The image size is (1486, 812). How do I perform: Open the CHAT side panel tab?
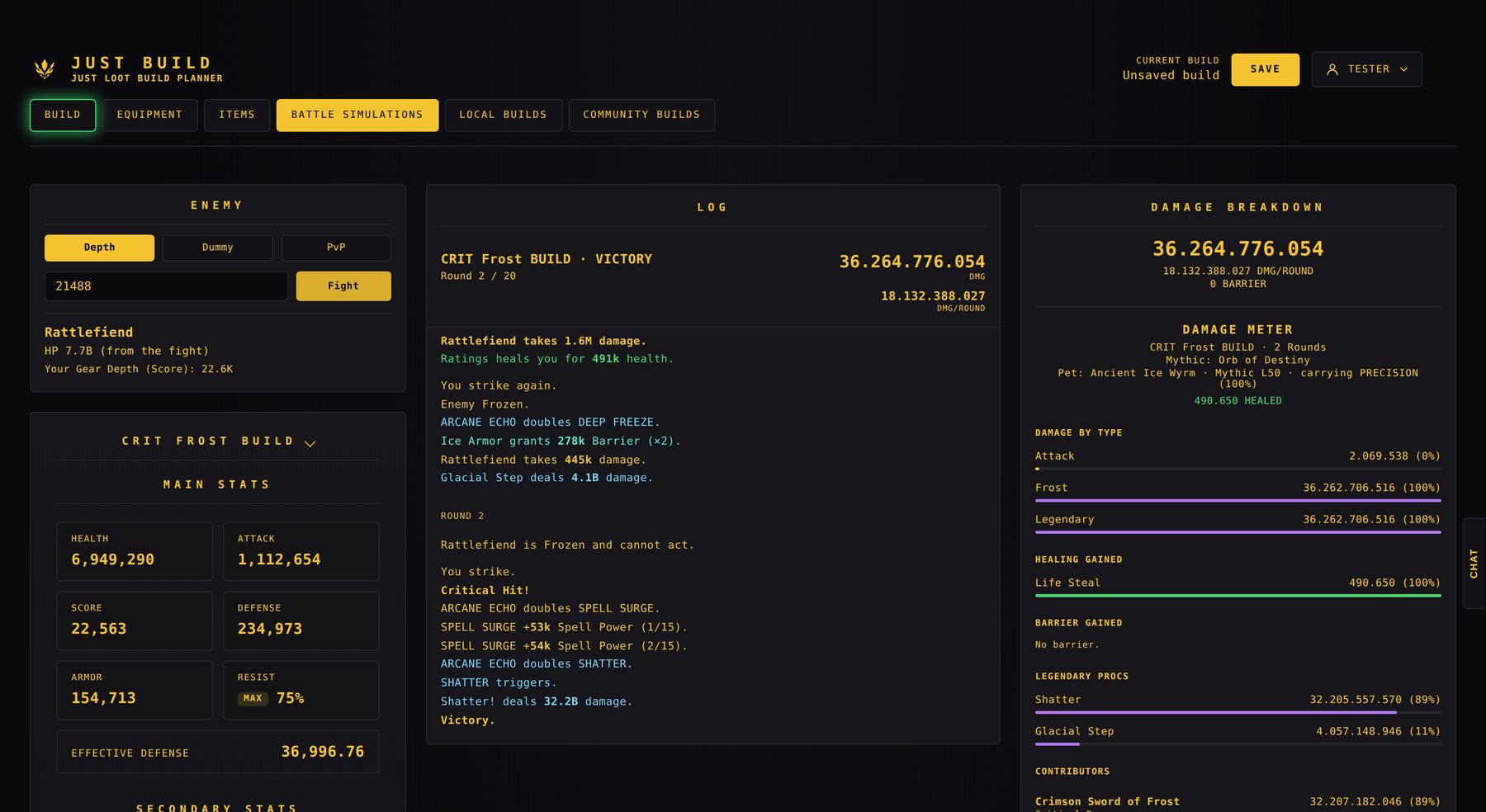(x=1474, y=564)
